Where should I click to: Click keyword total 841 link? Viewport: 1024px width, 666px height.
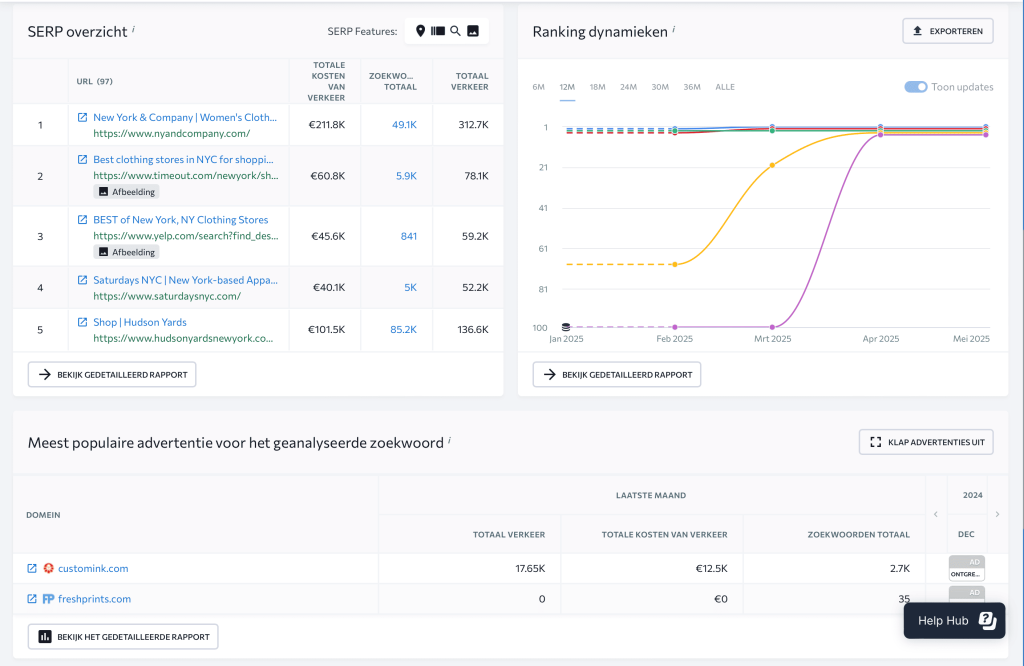tap(409, 236)
